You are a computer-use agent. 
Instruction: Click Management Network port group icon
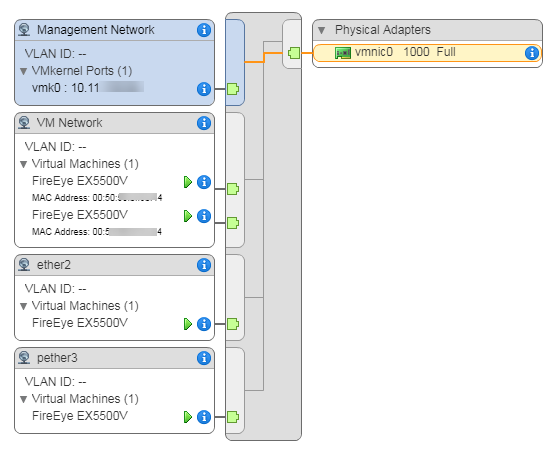pyautogui.click(x=24, y=30)
